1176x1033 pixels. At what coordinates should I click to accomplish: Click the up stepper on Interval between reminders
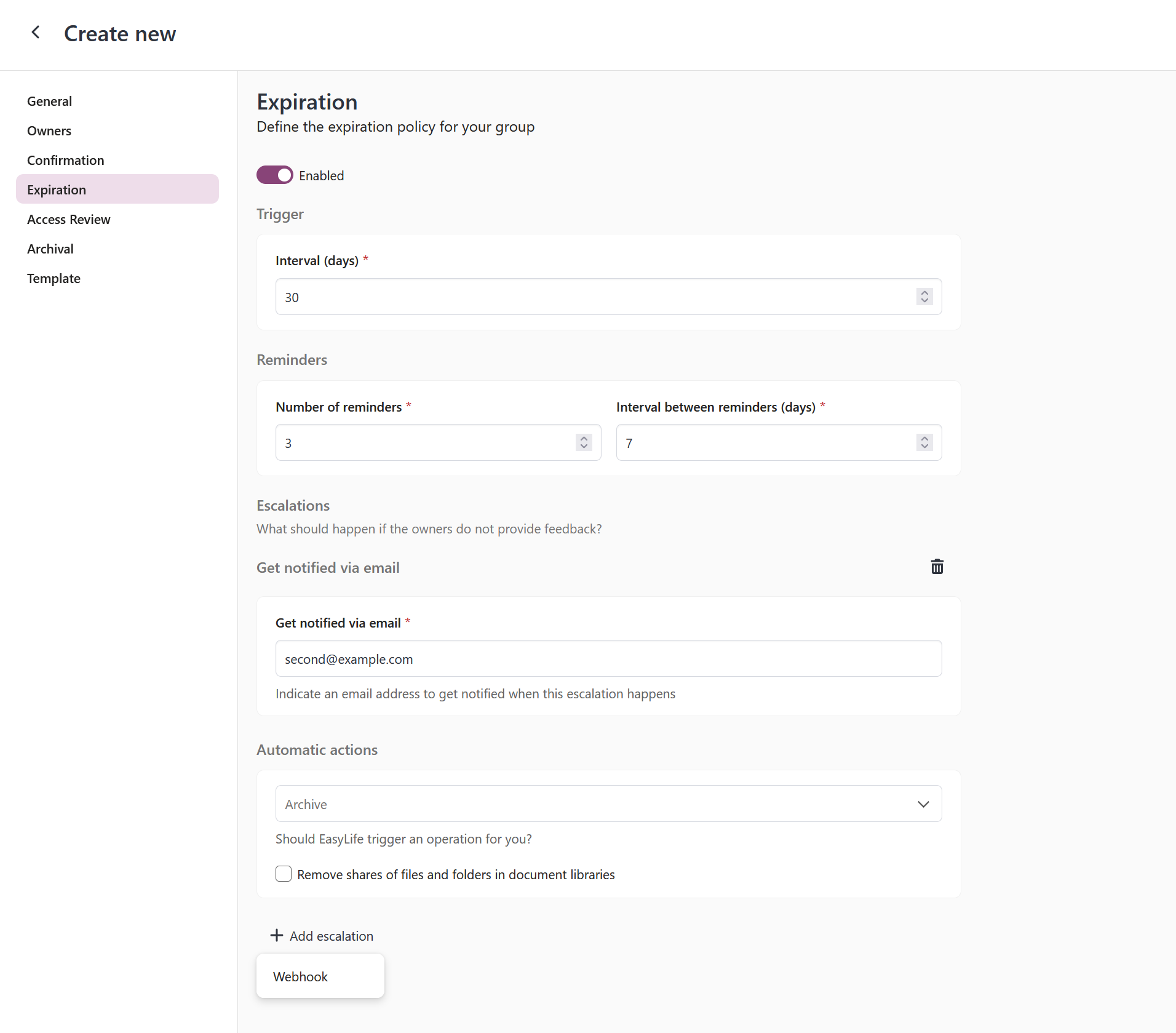point(924,438)
